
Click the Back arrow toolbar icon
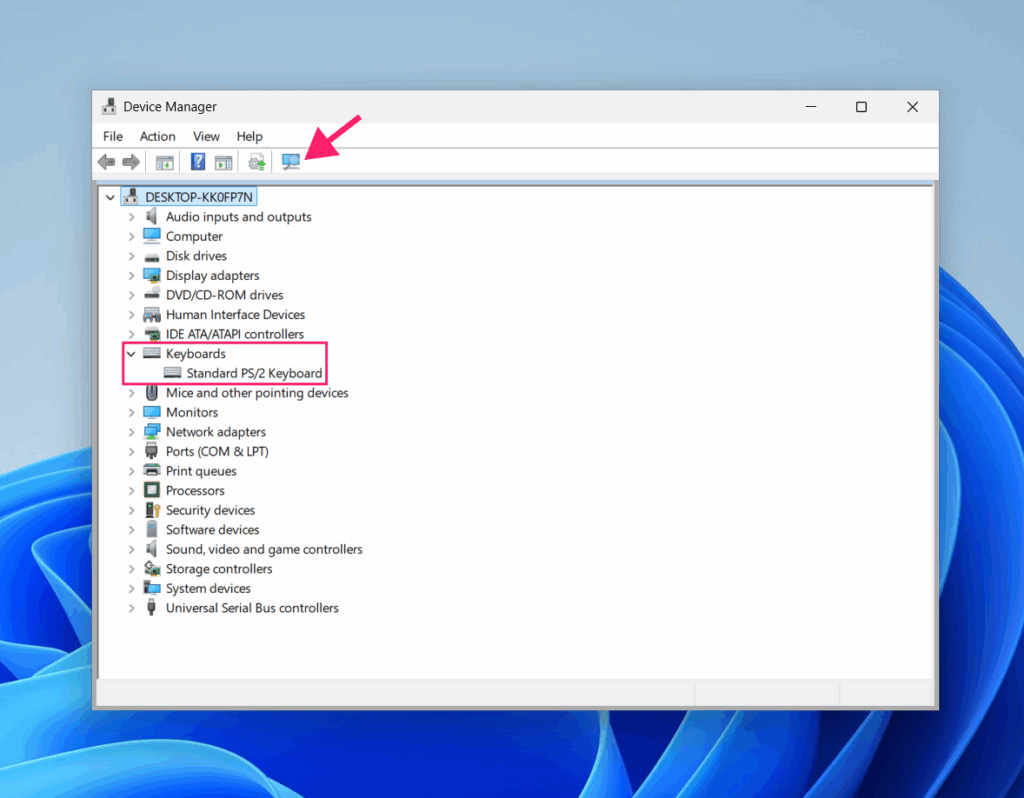pyautogui.click(x=106, y=162)
